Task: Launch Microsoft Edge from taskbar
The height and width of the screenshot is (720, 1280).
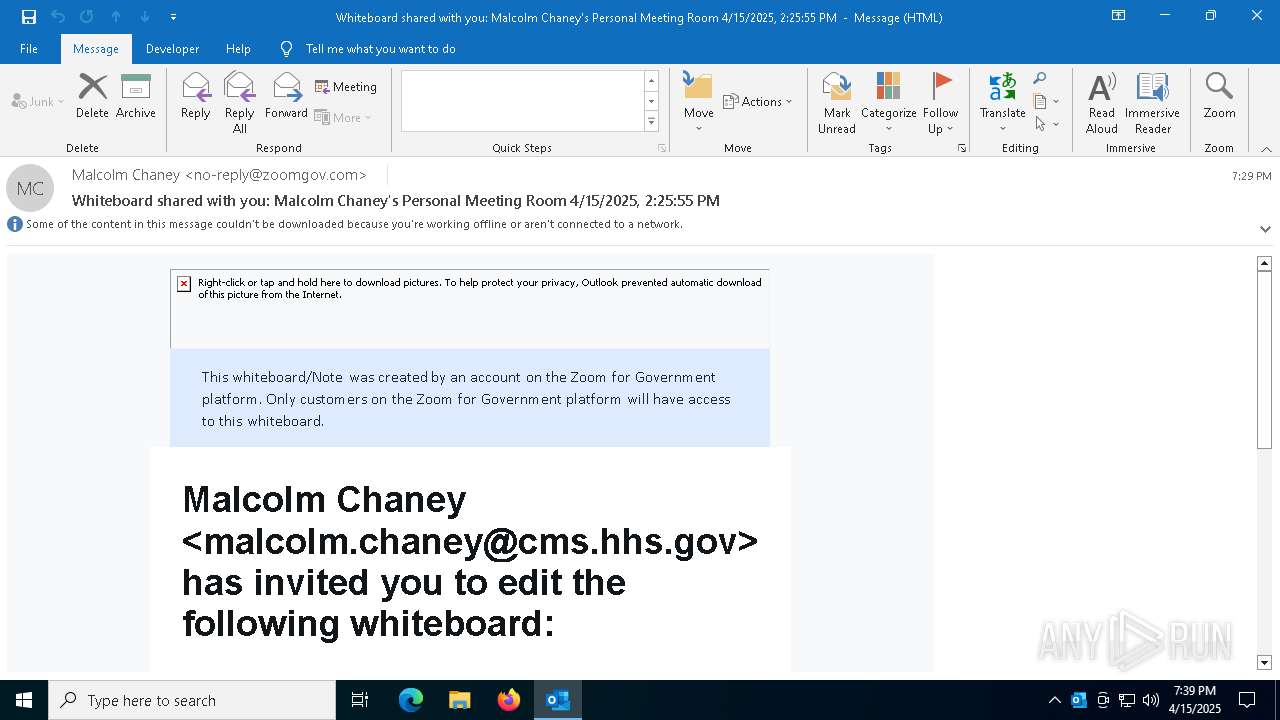Action: [x=411, y=700]
